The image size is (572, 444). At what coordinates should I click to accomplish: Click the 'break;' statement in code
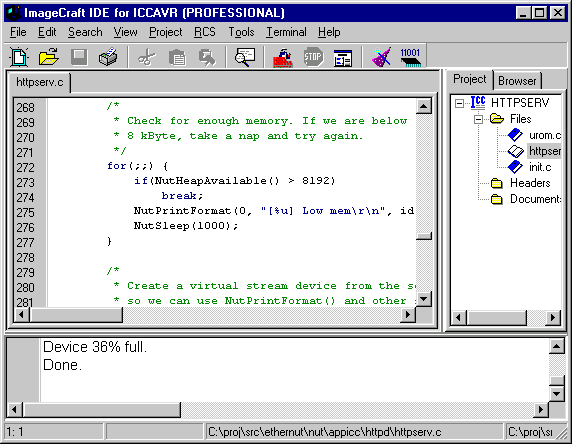[182, 196]
